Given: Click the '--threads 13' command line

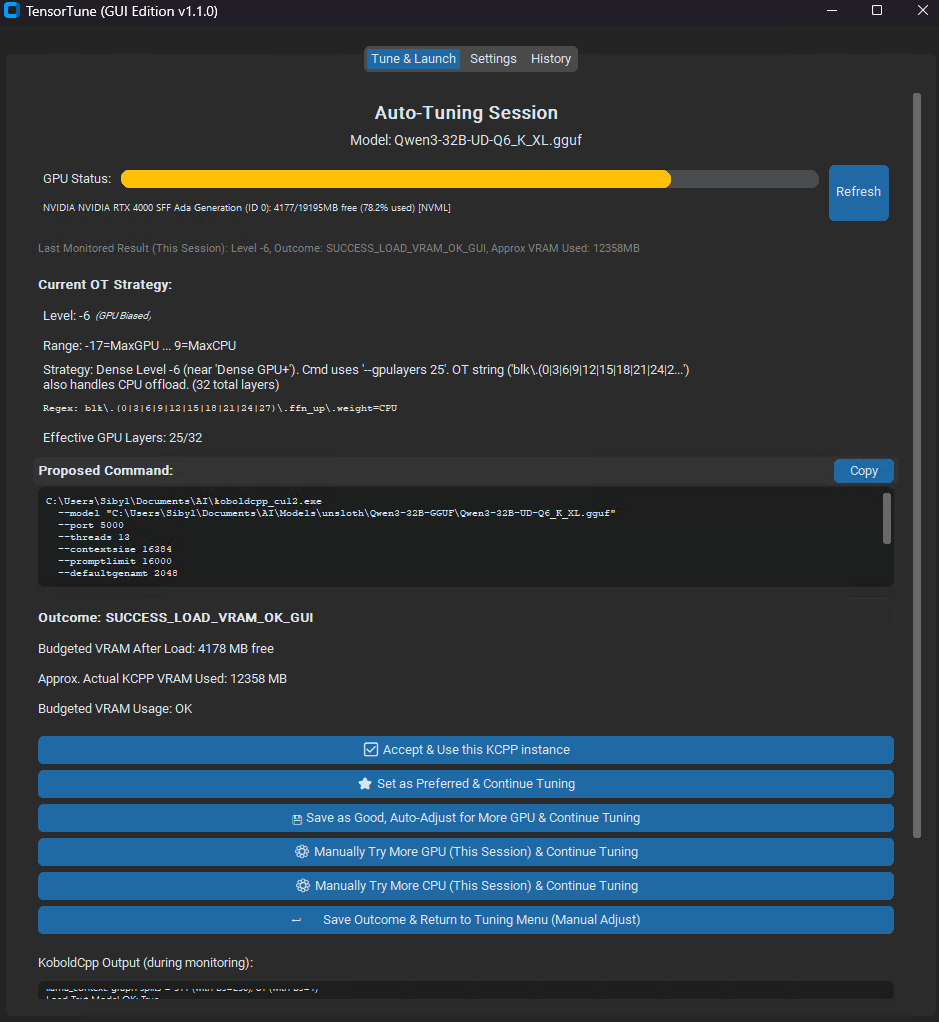Looking at the screenshot, I should point(94,537).
